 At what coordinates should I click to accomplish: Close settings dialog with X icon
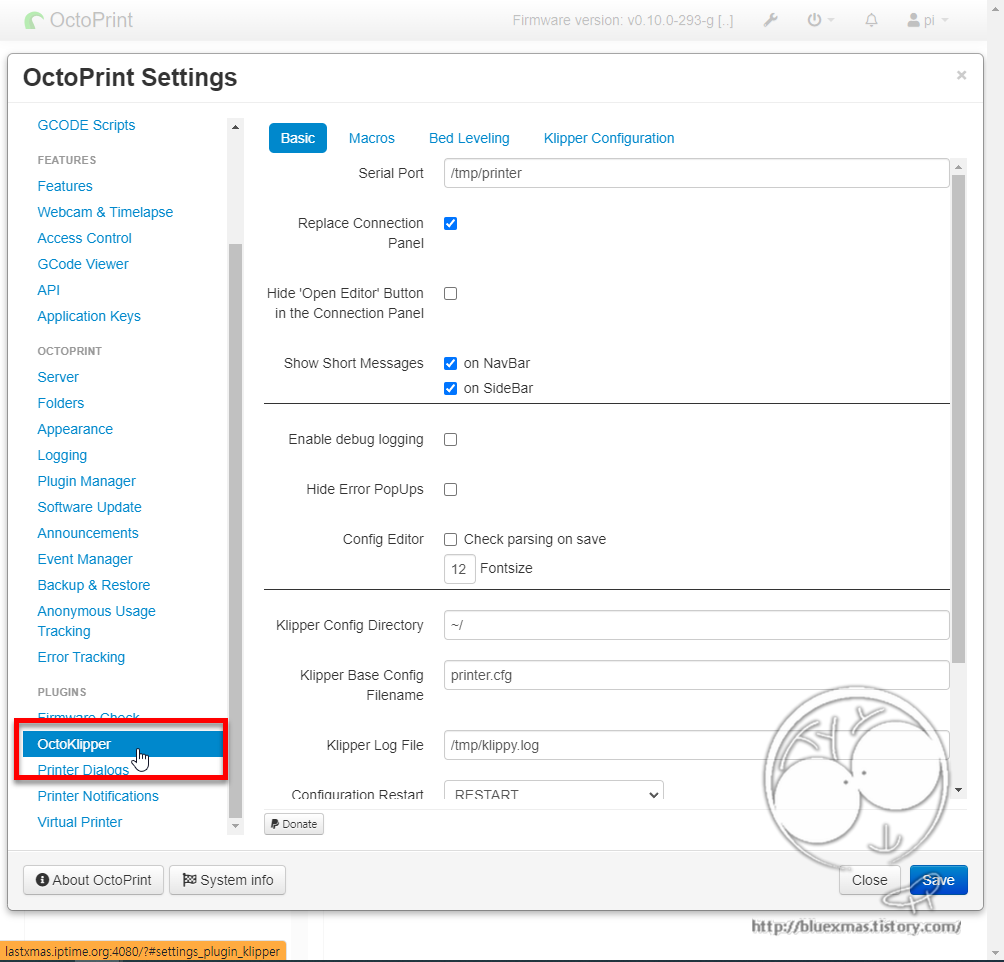tap(961, 76)
